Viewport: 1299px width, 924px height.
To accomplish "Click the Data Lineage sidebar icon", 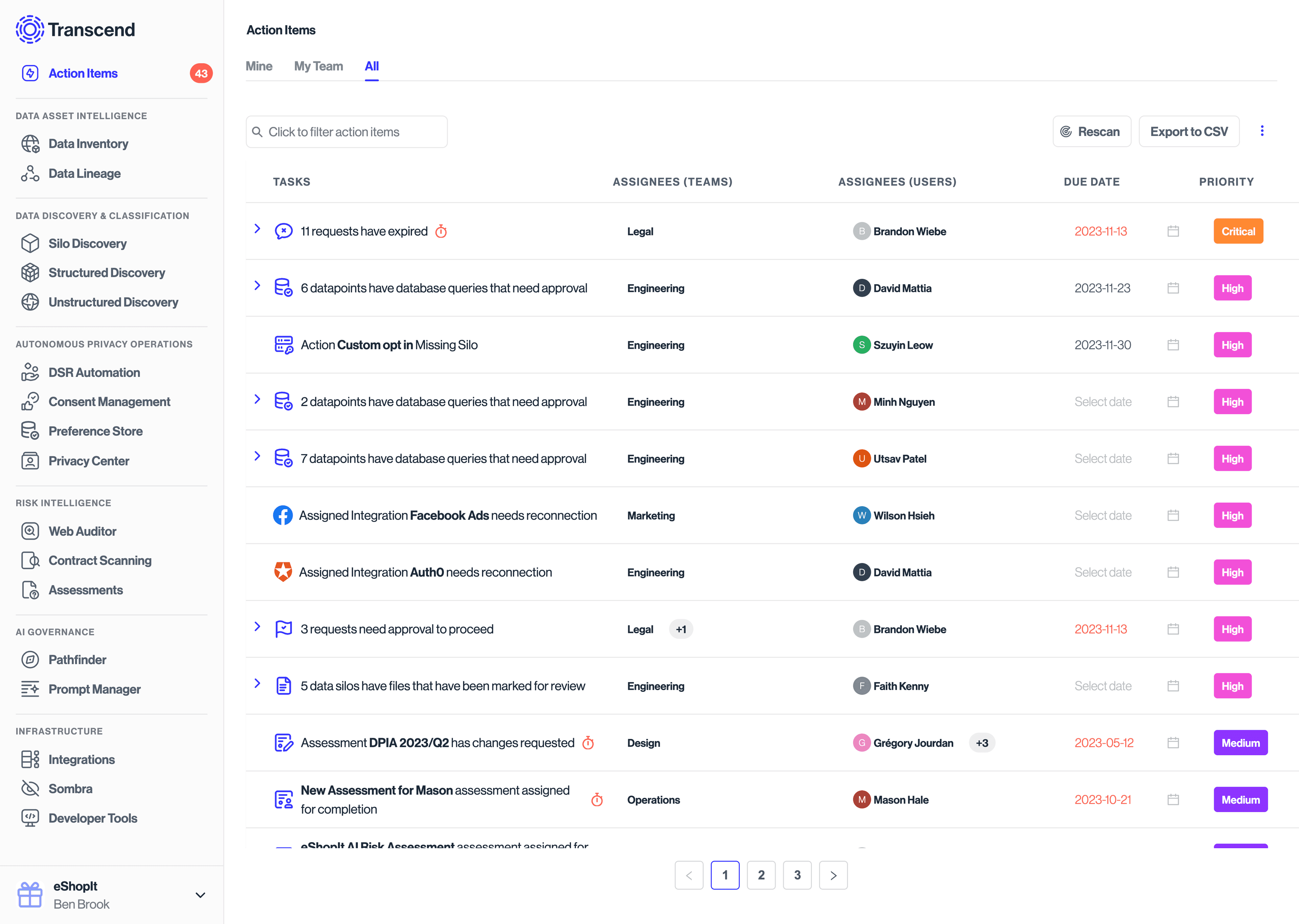I will coord(29,174).
